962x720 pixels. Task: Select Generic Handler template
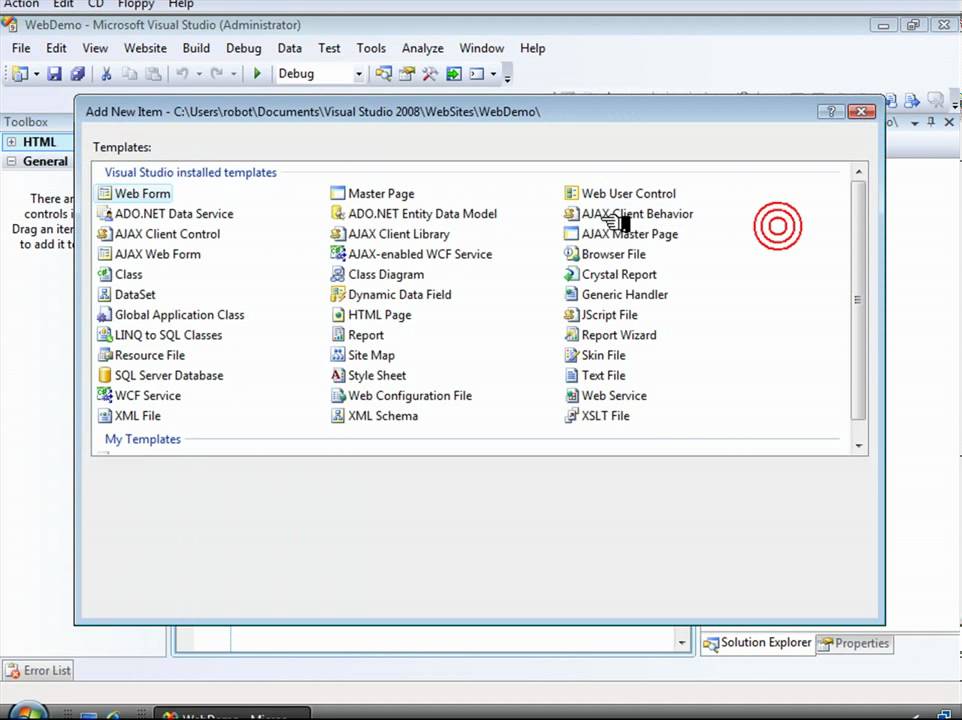(x=616, y=294)
